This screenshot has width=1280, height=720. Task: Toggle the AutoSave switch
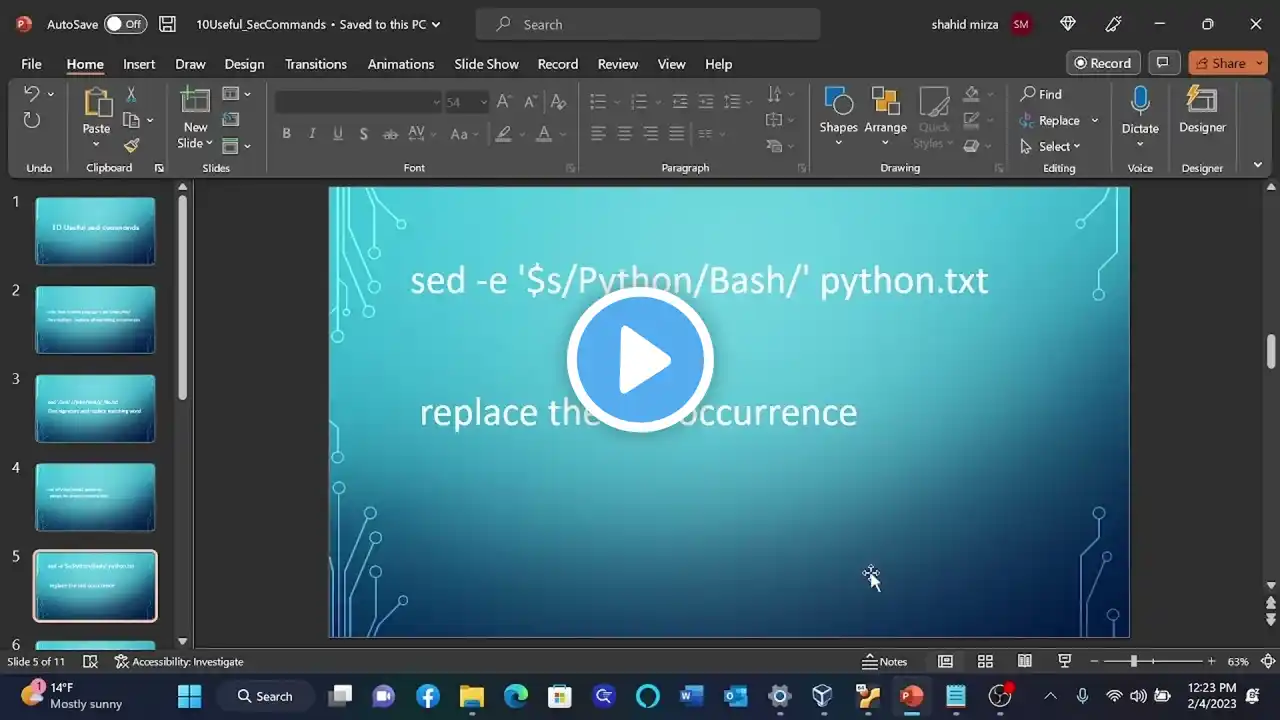125,24
